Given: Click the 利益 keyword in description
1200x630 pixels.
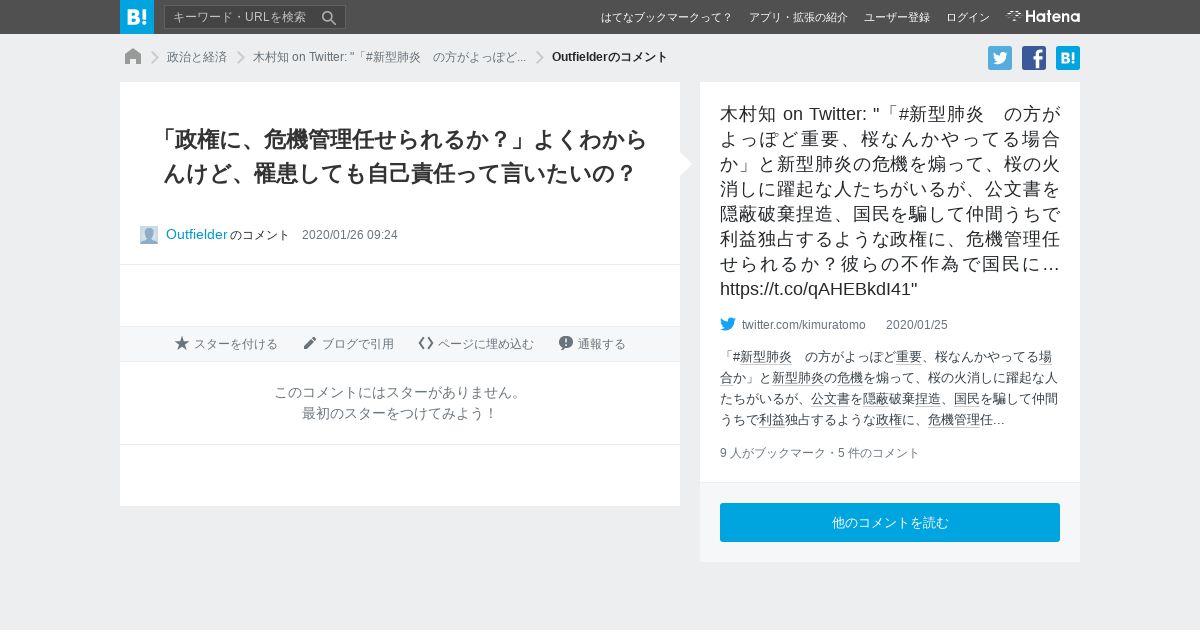Looking at the screenshot, I should pos(772,420).
